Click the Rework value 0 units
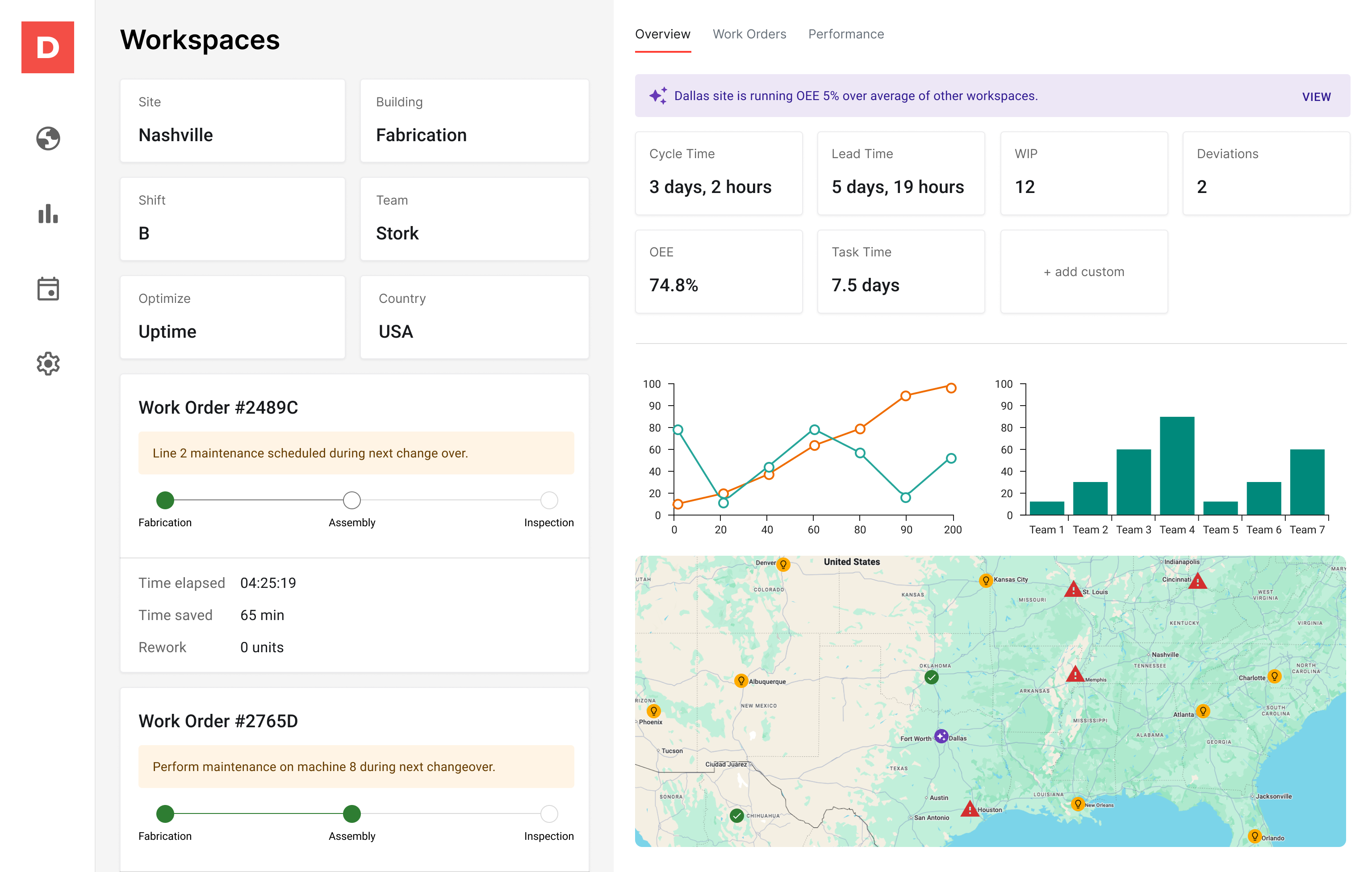 coord(262,647)
